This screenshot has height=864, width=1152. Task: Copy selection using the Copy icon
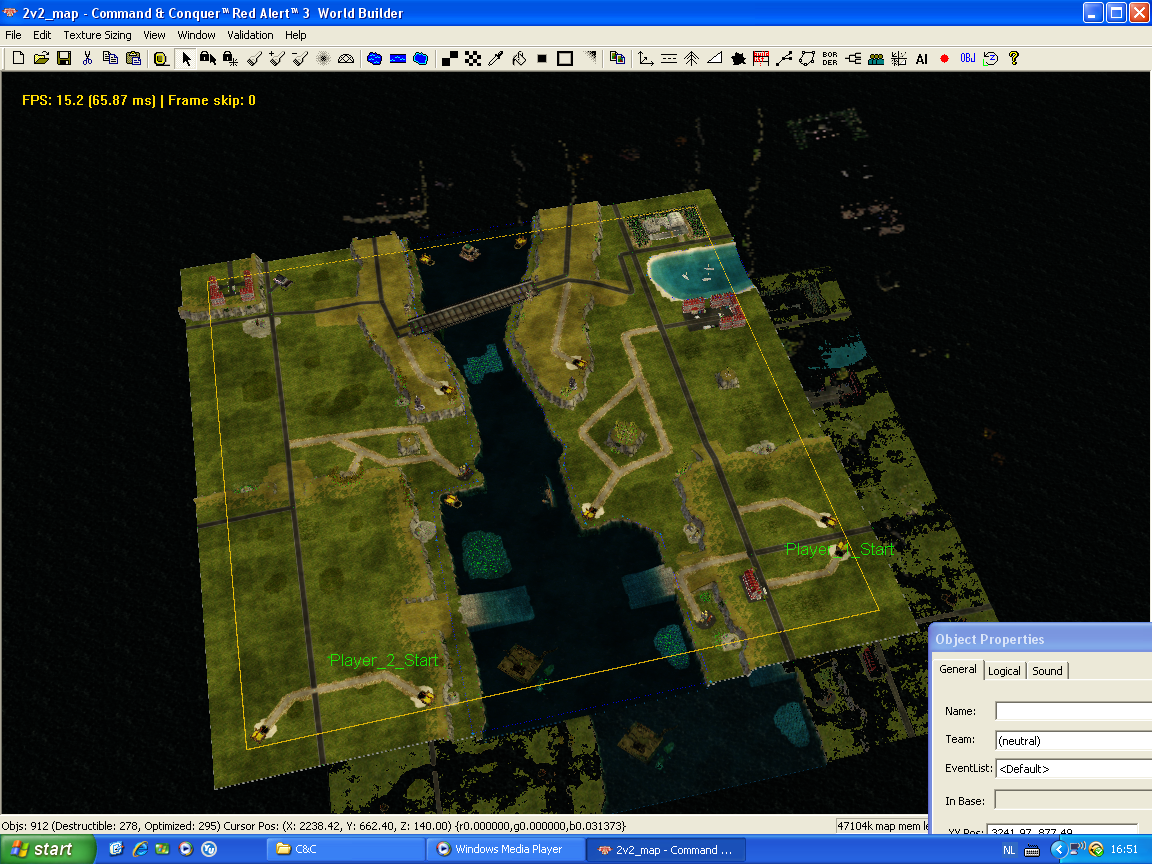click(x=110, y=58)
